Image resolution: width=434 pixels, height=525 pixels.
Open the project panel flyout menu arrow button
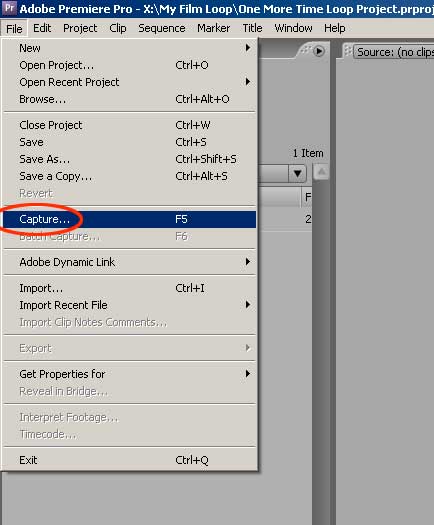click(x=319, y=51)
